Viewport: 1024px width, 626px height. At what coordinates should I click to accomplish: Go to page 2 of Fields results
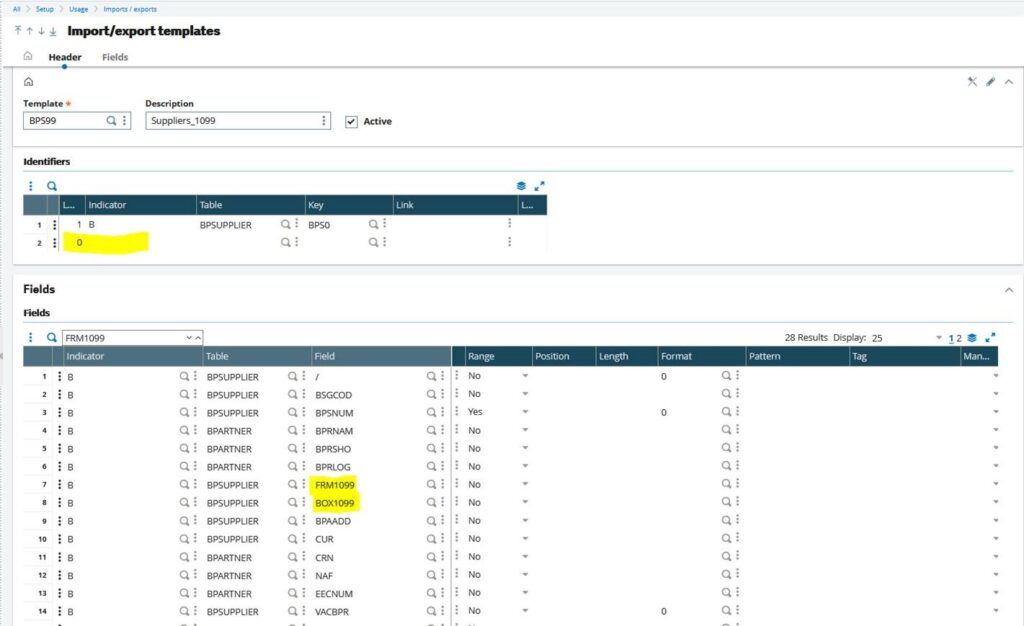958,337
